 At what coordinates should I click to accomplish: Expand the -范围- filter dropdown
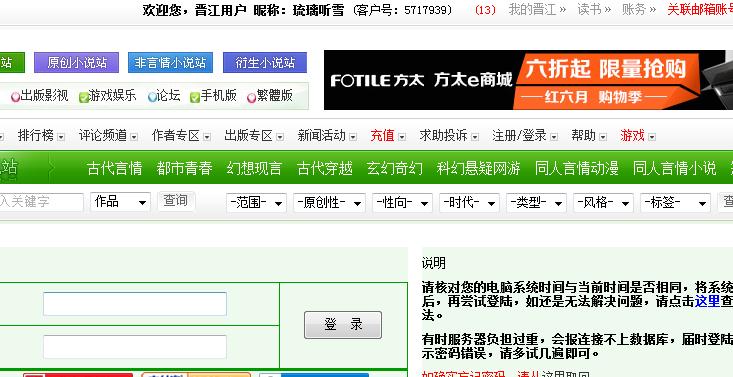pos(256,203)
